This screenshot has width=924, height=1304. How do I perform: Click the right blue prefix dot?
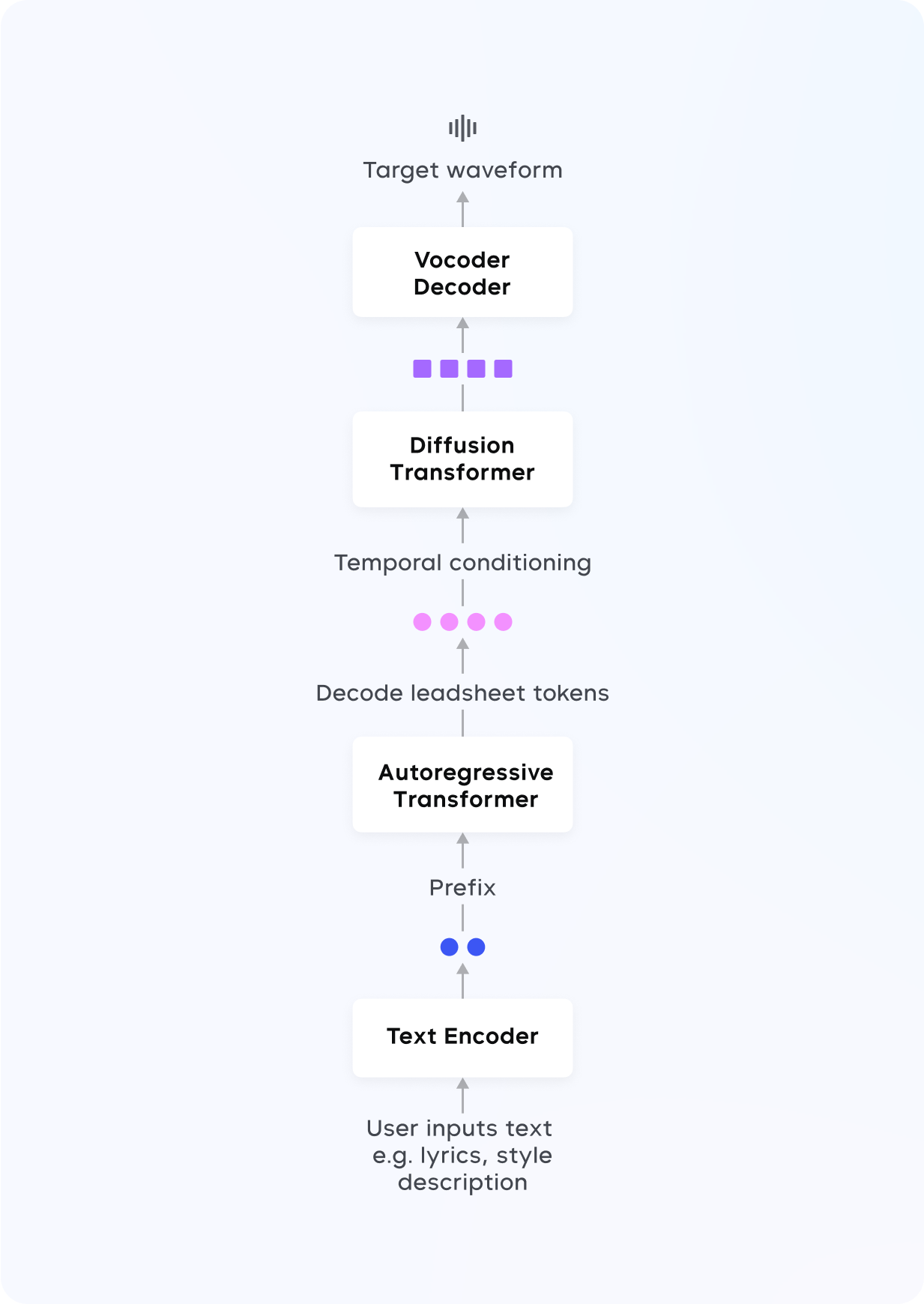(476, 947)
